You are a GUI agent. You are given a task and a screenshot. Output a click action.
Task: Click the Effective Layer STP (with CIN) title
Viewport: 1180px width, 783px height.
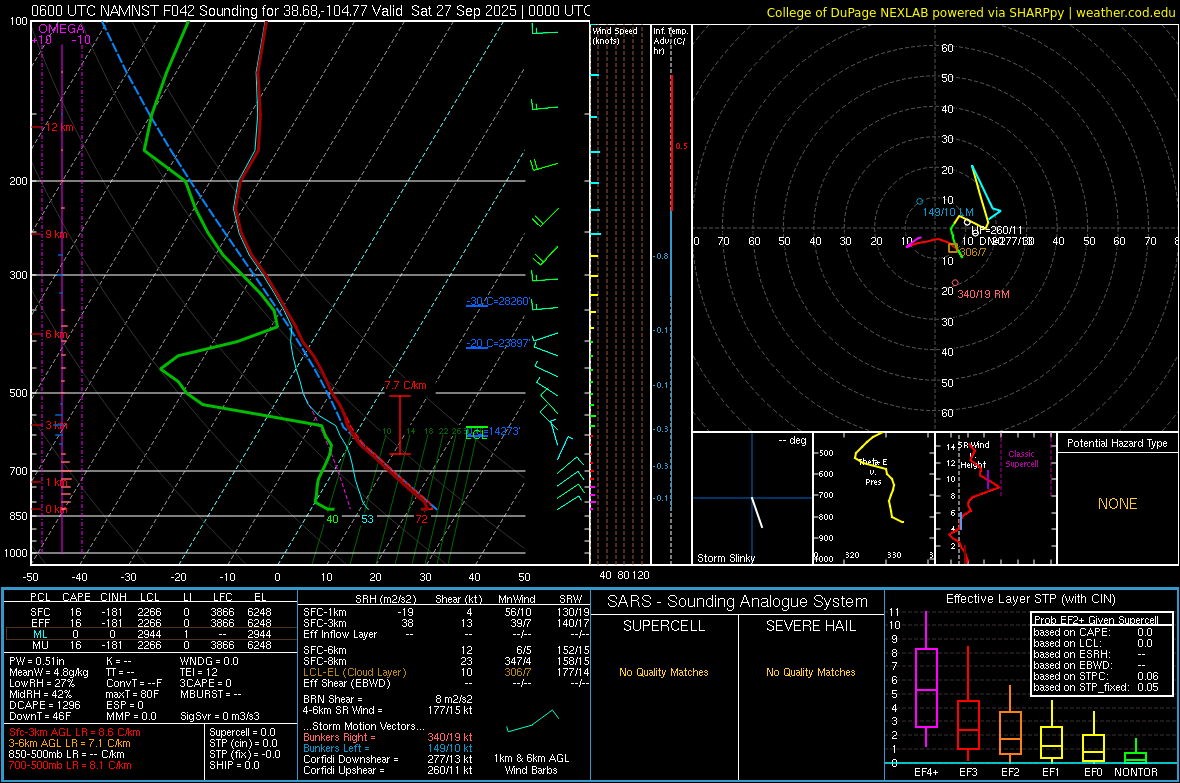tap(1031, 599)
